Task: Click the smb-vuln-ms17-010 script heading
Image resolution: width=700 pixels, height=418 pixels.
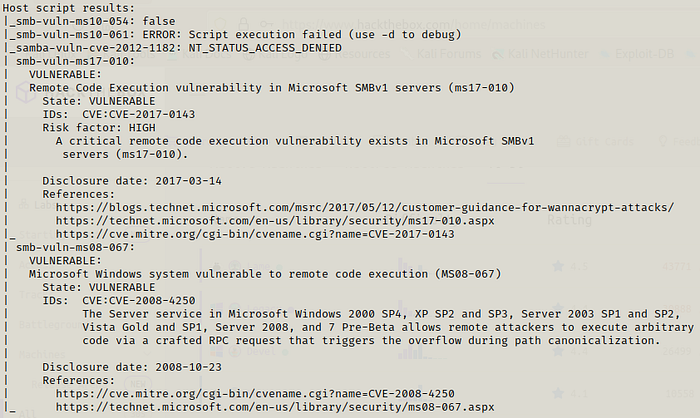Action: click(x=75, y=61)
